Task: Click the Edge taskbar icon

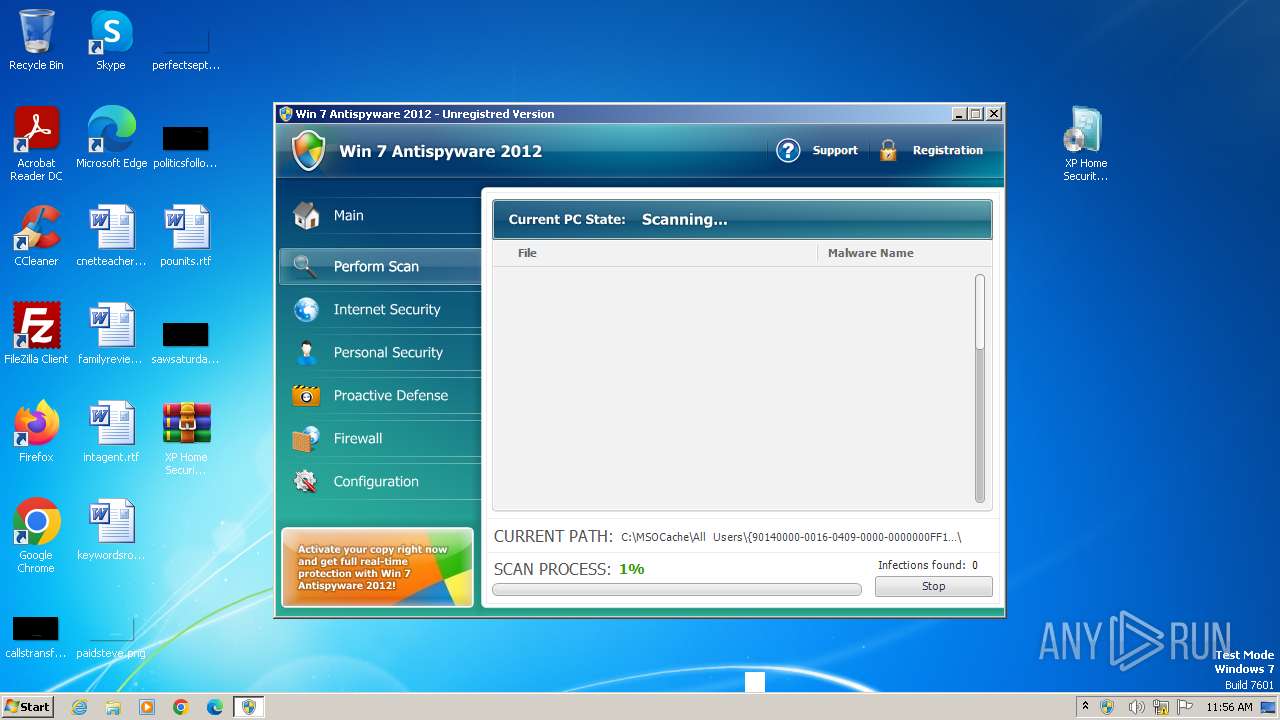Action: (215, 707)
